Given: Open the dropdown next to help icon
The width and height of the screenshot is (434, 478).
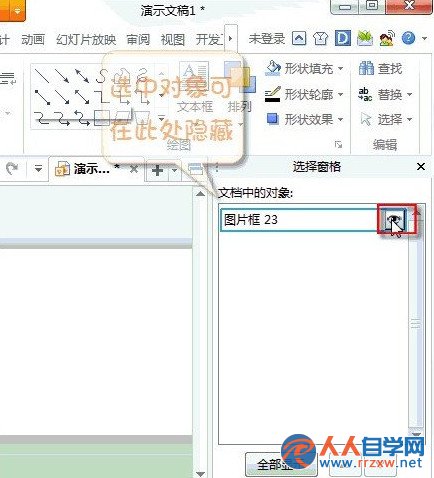Looking at the screenshot, I should pyautogui.click(x=424, y=39).
